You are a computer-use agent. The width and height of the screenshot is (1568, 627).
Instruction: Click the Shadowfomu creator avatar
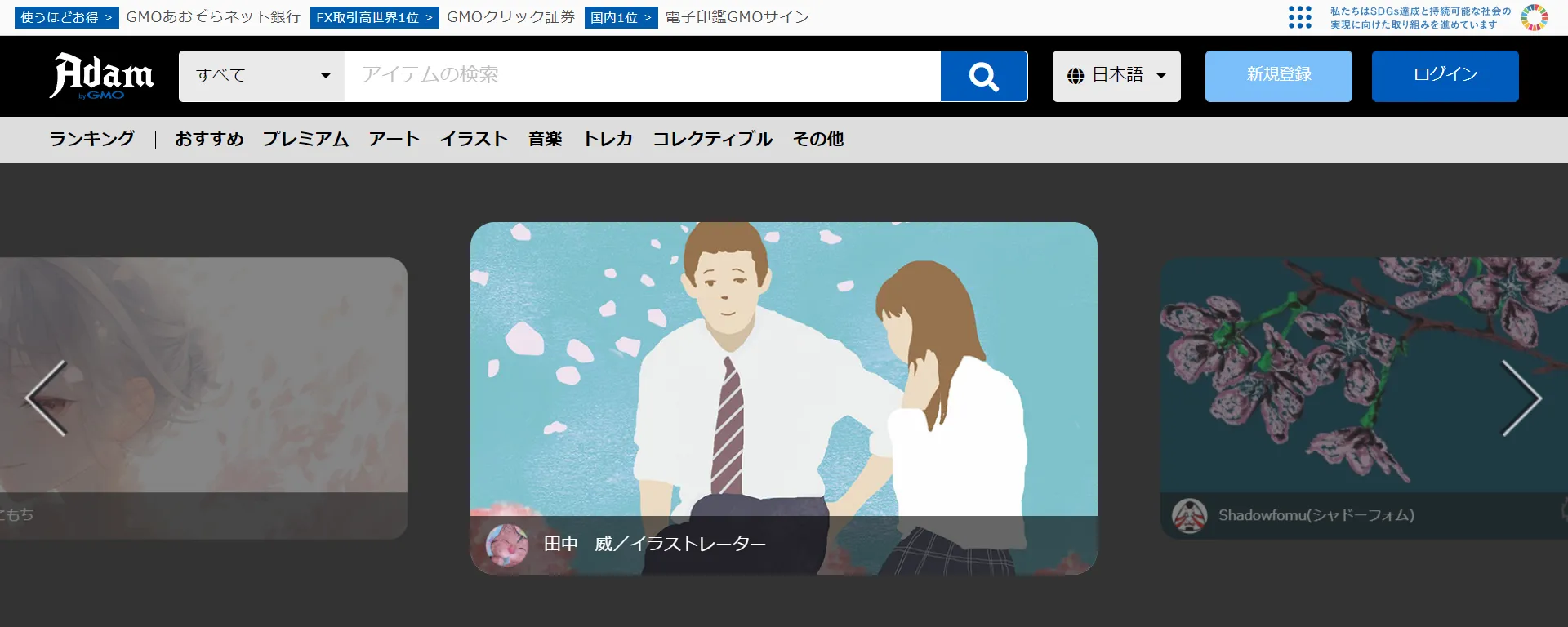click(1189, 515)
